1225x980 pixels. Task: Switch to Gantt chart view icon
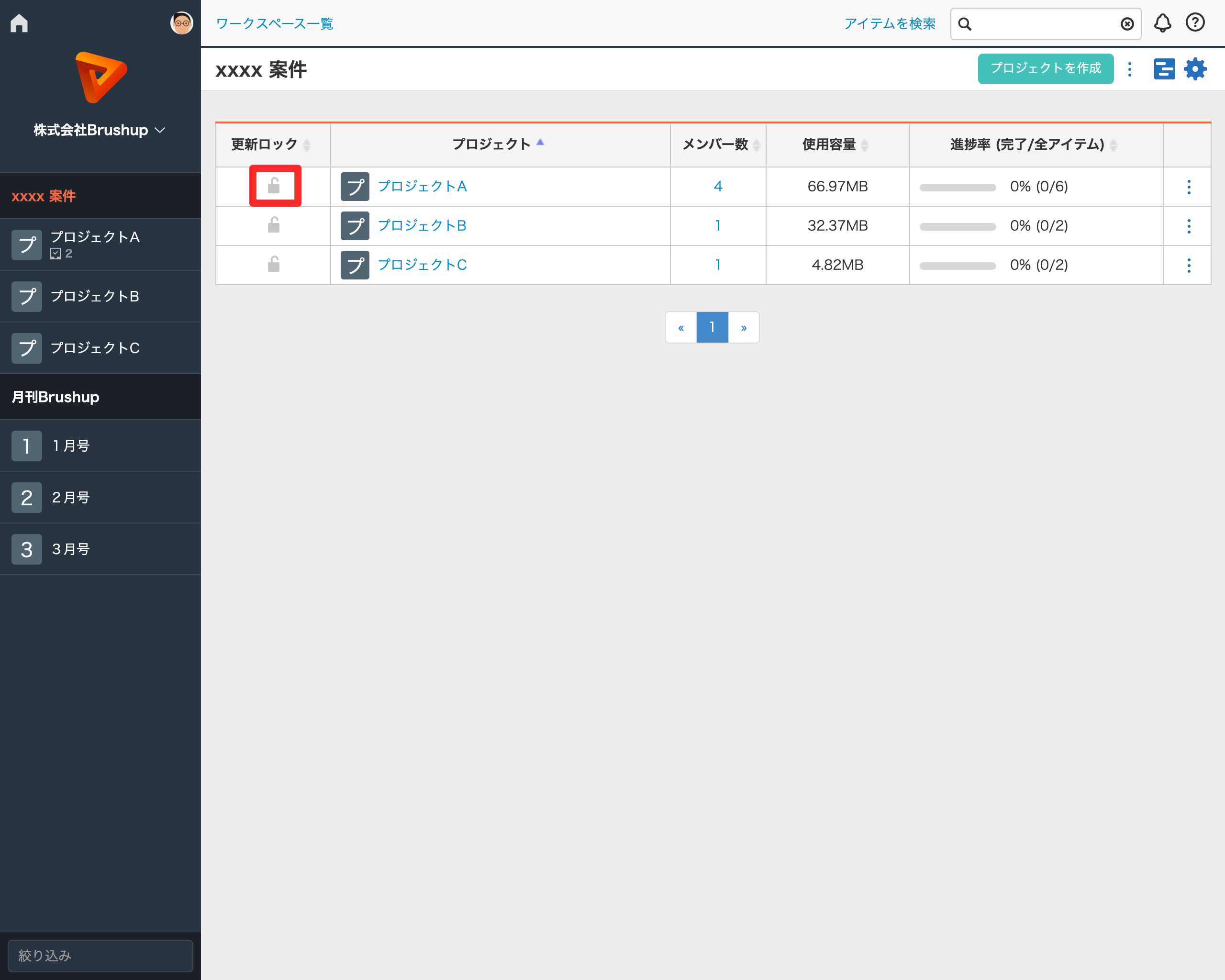click(1164, 69)
